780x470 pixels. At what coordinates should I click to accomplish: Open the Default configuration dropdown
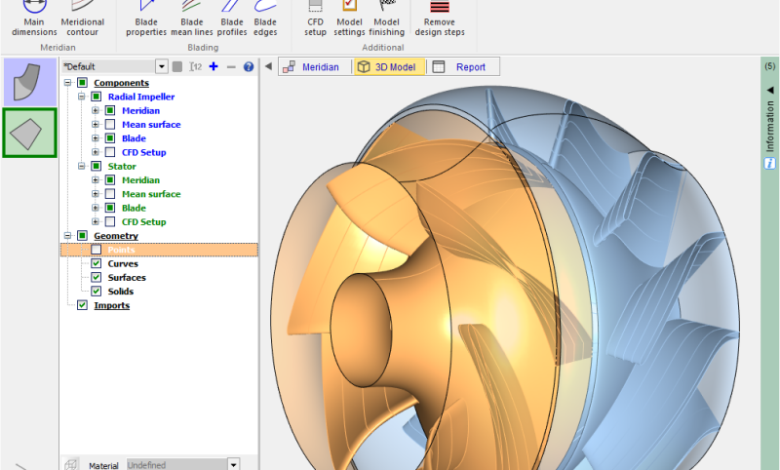coord(161,67)
